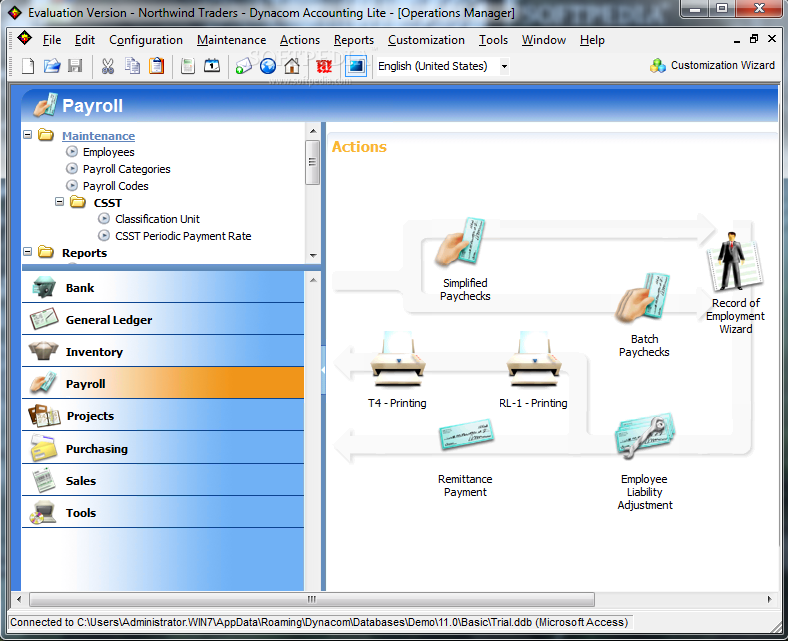Collapse the left panel via splitter arrow

[323, 370]
